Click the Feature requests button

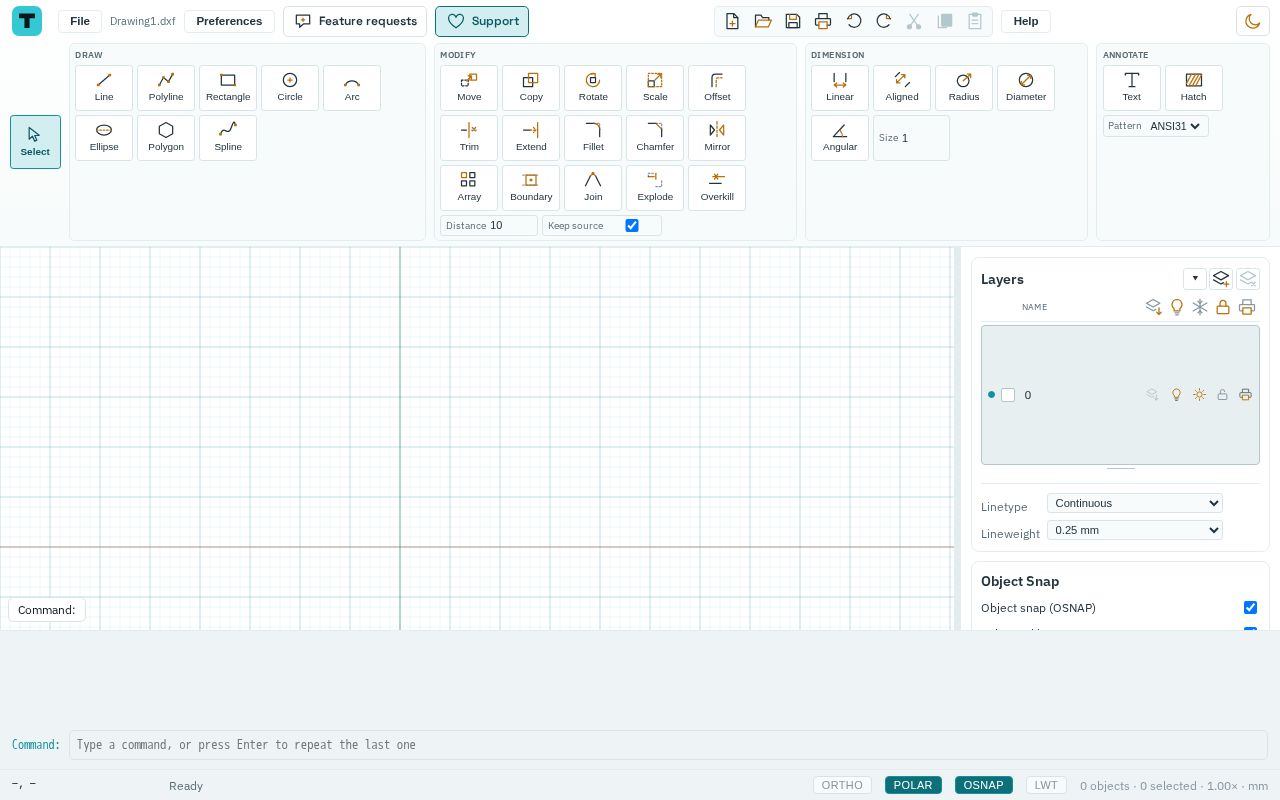tap(355, 21)
